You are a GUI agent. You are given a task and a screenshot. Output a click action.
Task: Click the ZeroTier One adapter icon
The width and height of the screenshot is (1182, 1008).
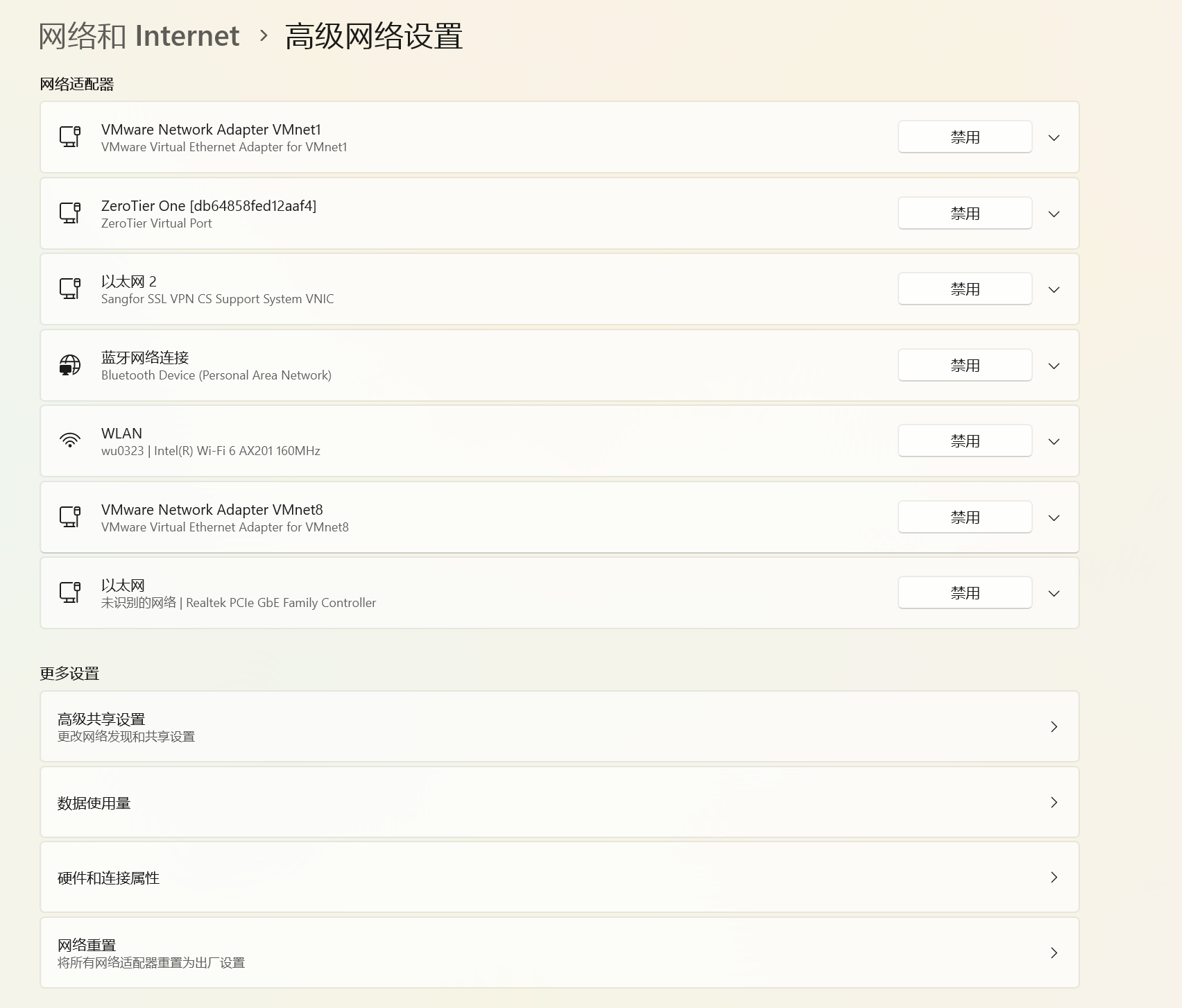(x=70, y=213)
